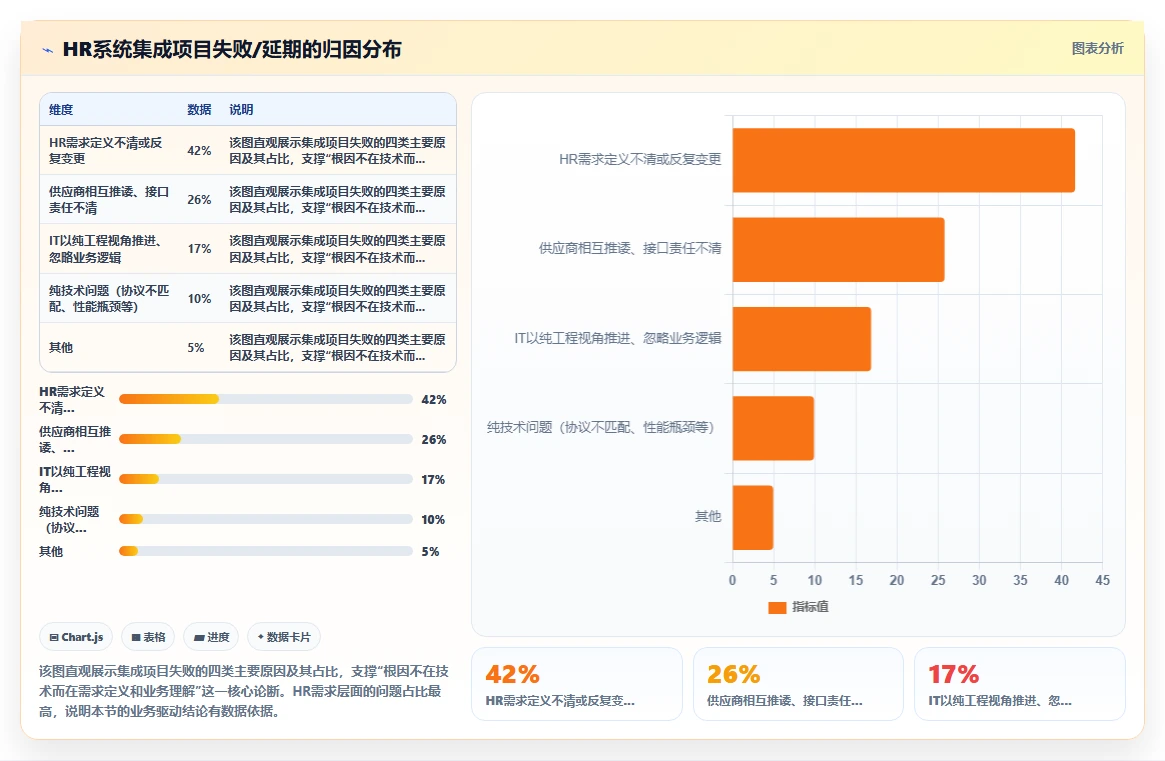
Task: Click the summary paragraph below the tags
Action: click(244, 691)
